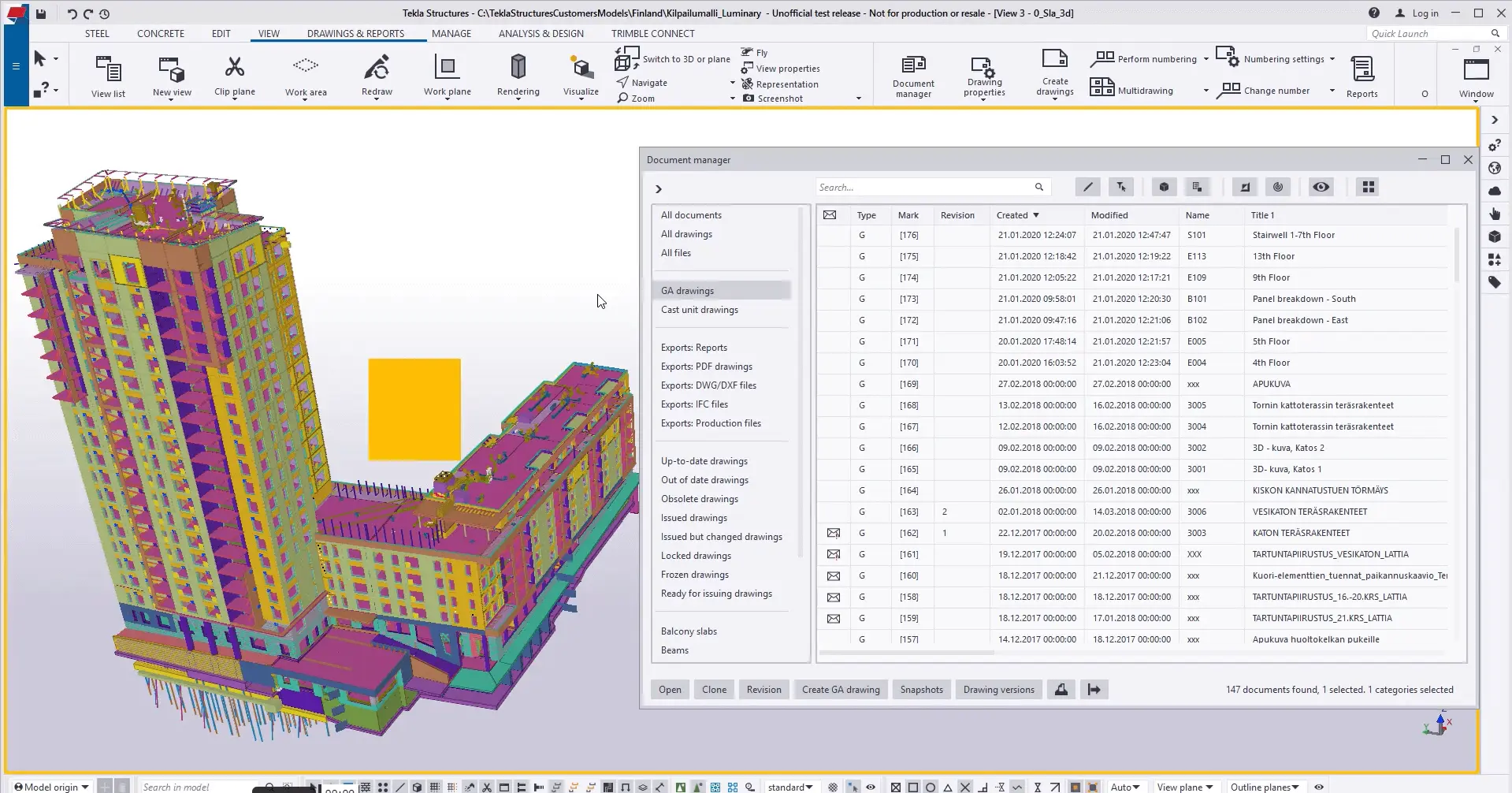The width and height of the screenshot is (1512, 793).
Task: Toggle grid tiles view in Document manager
Action: click(x=1369, y=187)
